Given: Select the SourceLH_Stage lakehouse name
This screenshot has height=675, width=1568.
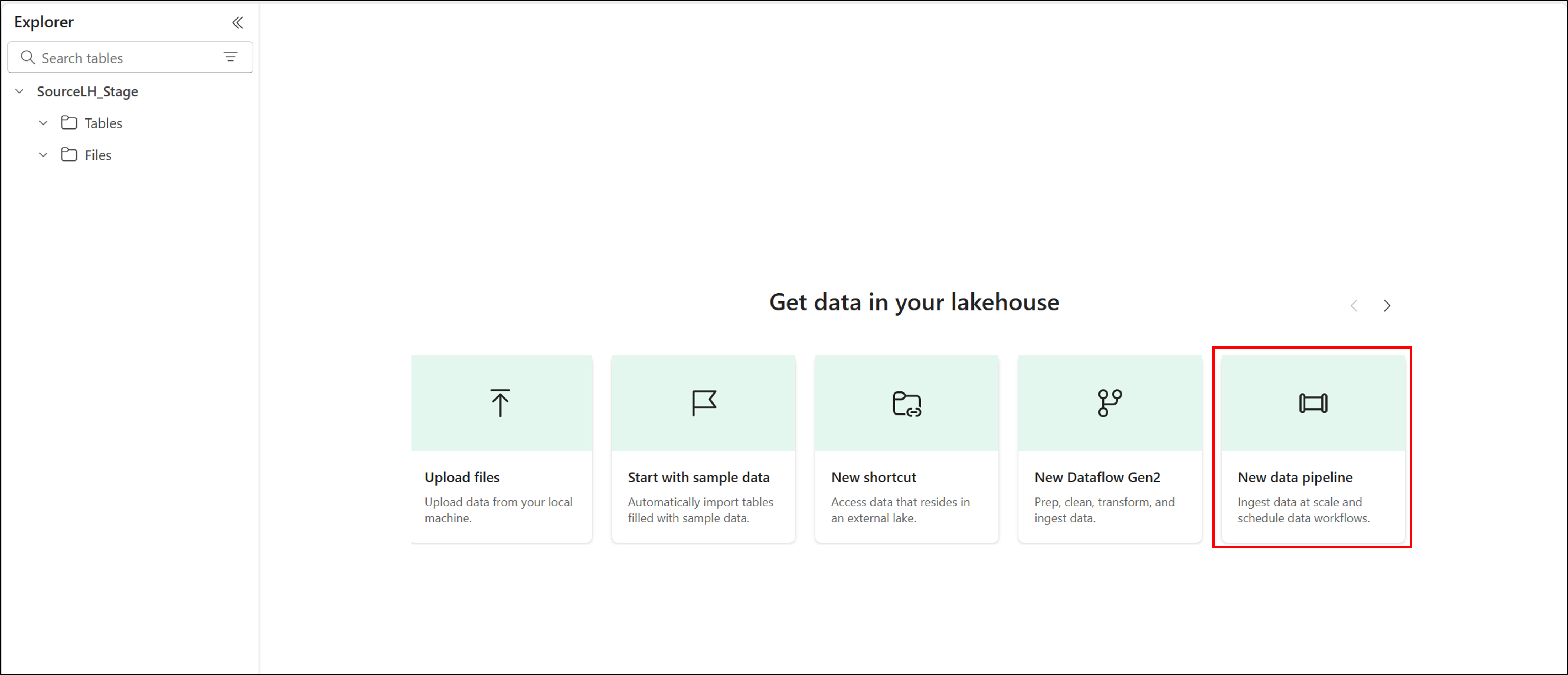Looking at the screenshot, I should pyautogui.click(x=87, y=91).
